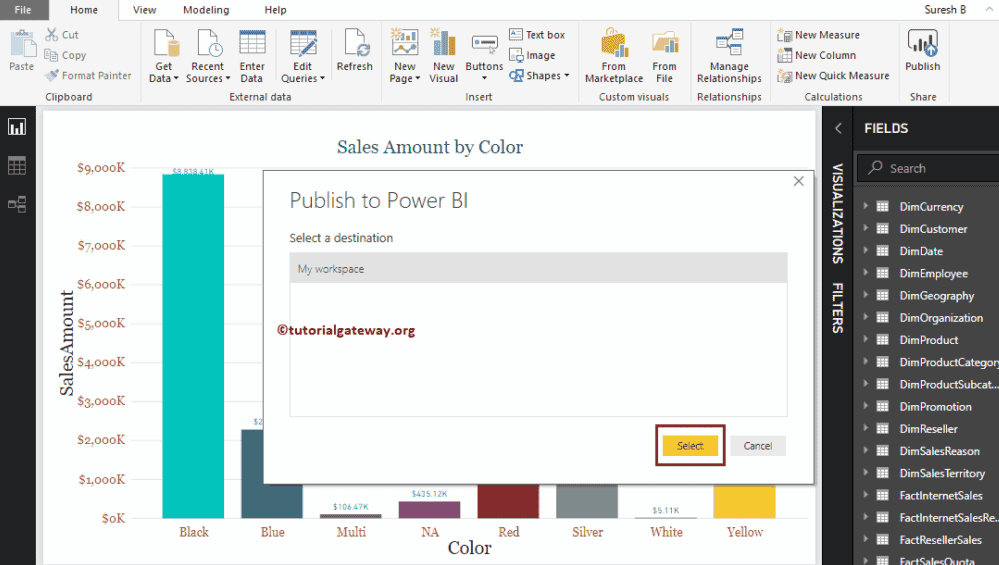Click the Copy icon
Screen dimensions: 999x565
[51, 55]
